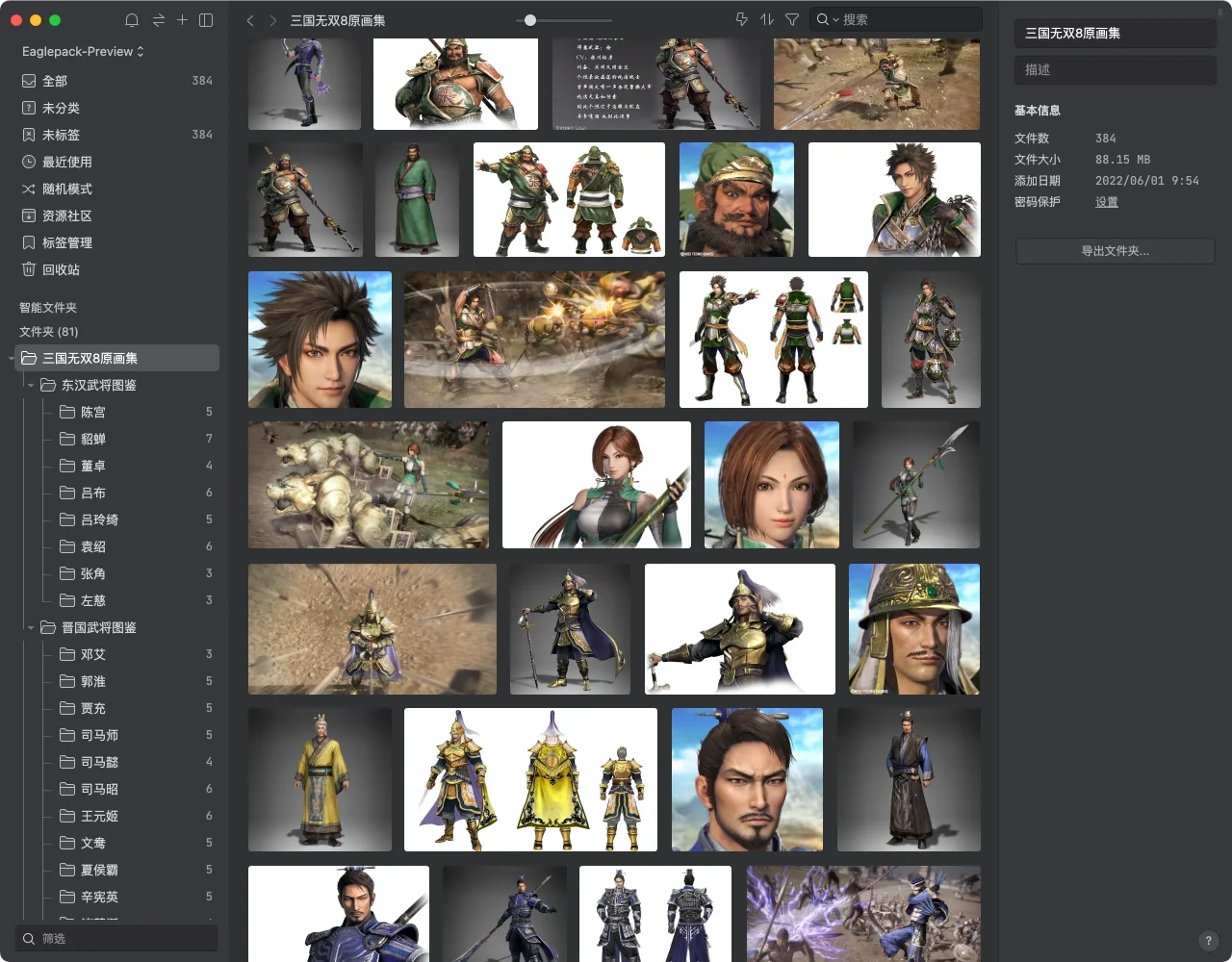Select the 未分类 uncategorized entry

(117, 108)
